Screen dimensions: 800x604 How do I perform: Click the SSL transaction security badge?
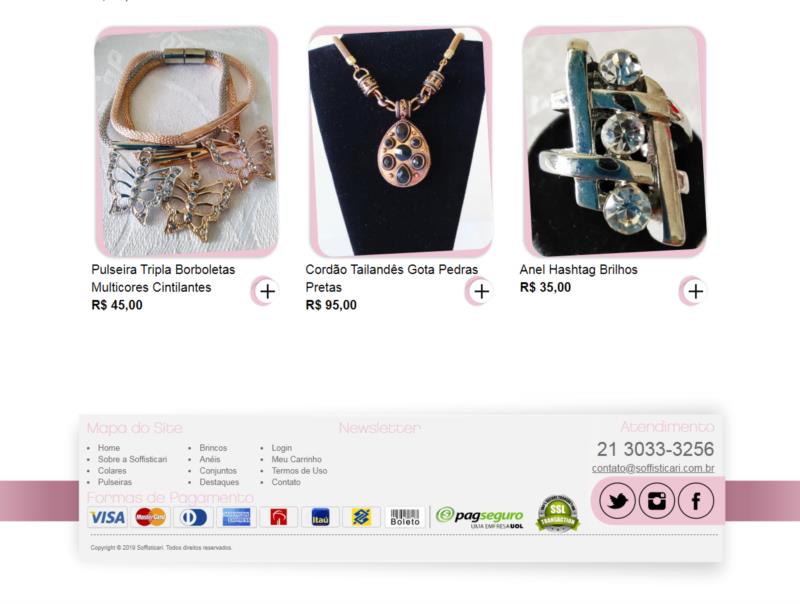click(557, 513)
